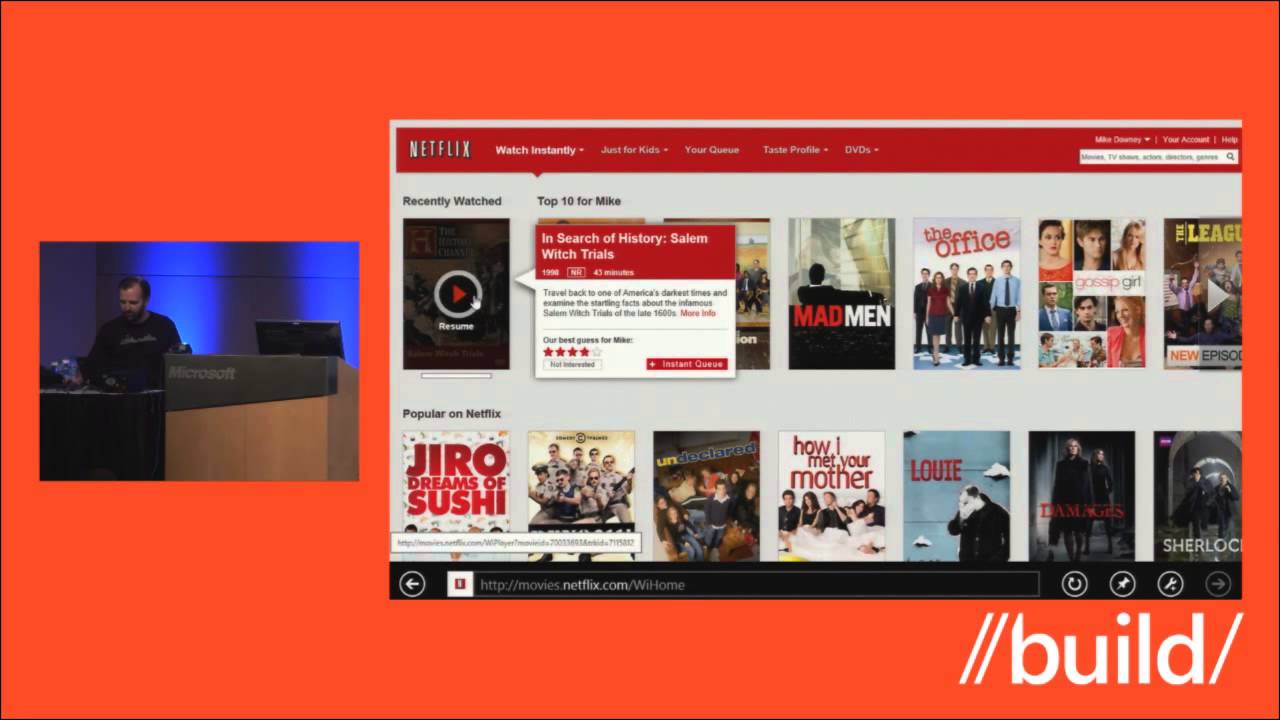This screenshot has height=720, width=1280.
Task: Add title to Instant Queue
Action: (x=686, y=364)
